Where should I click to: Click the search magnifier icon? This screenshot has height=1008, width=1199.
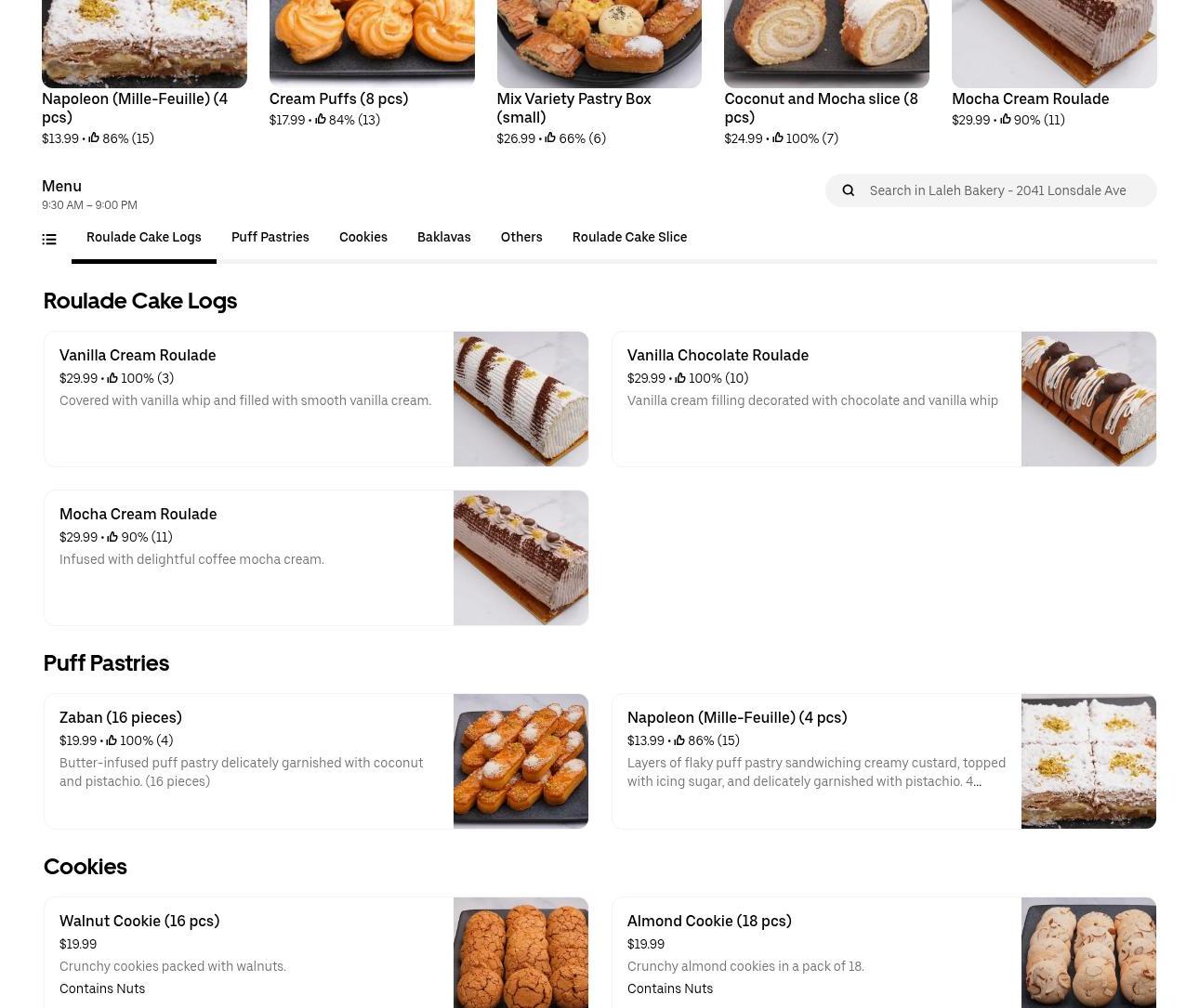point(848,190)
